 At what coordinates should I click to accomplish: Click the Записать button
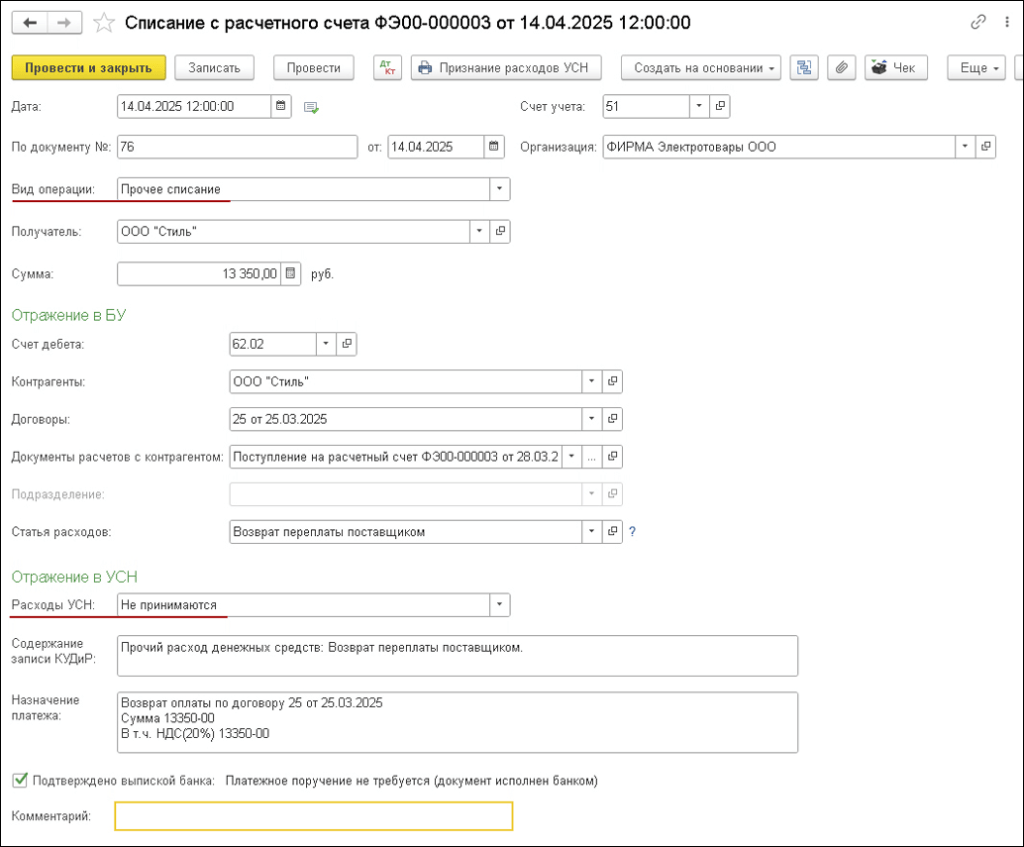point(214,68)
